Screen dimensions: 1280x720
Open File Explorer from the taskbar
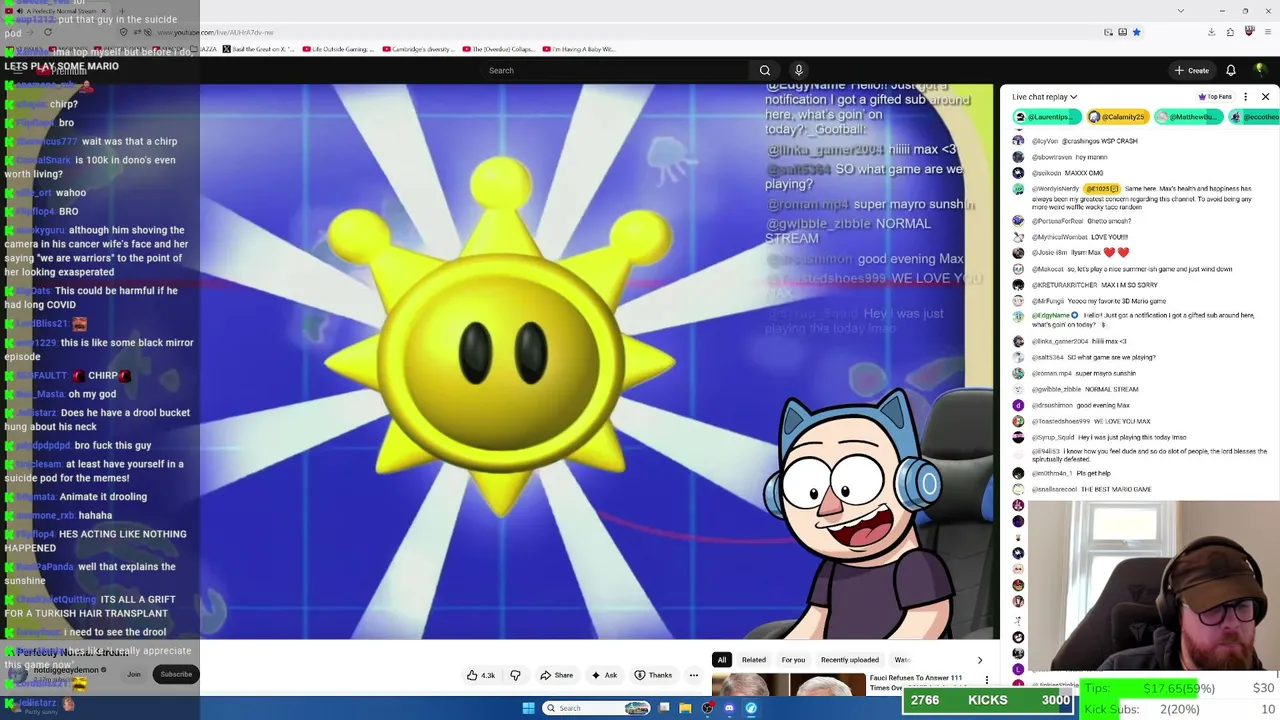pos(685,708)
